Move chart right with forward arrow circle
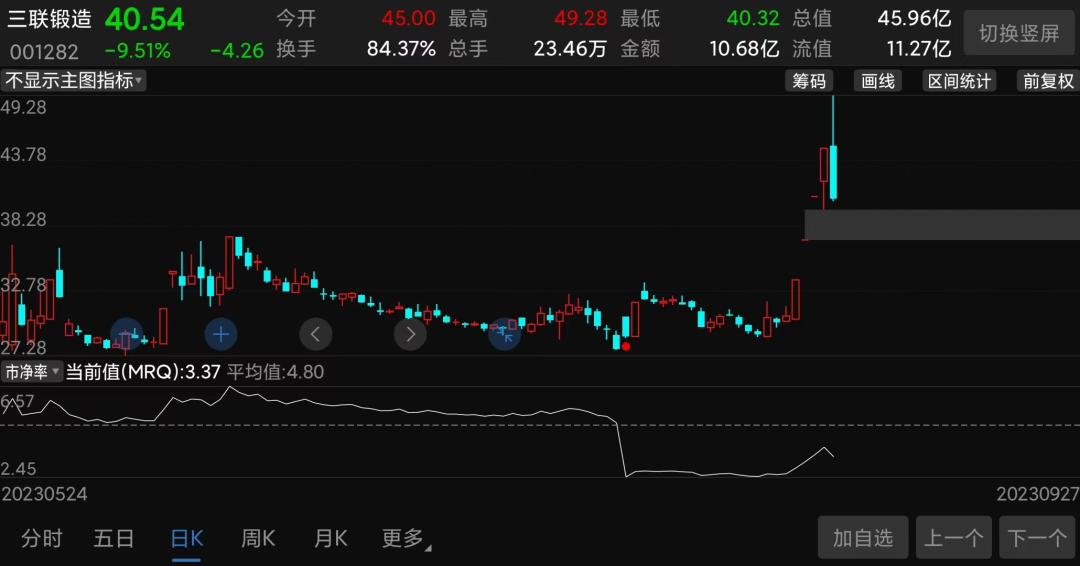This screenshot has width=1080, height=566. (x=410, y=335)
